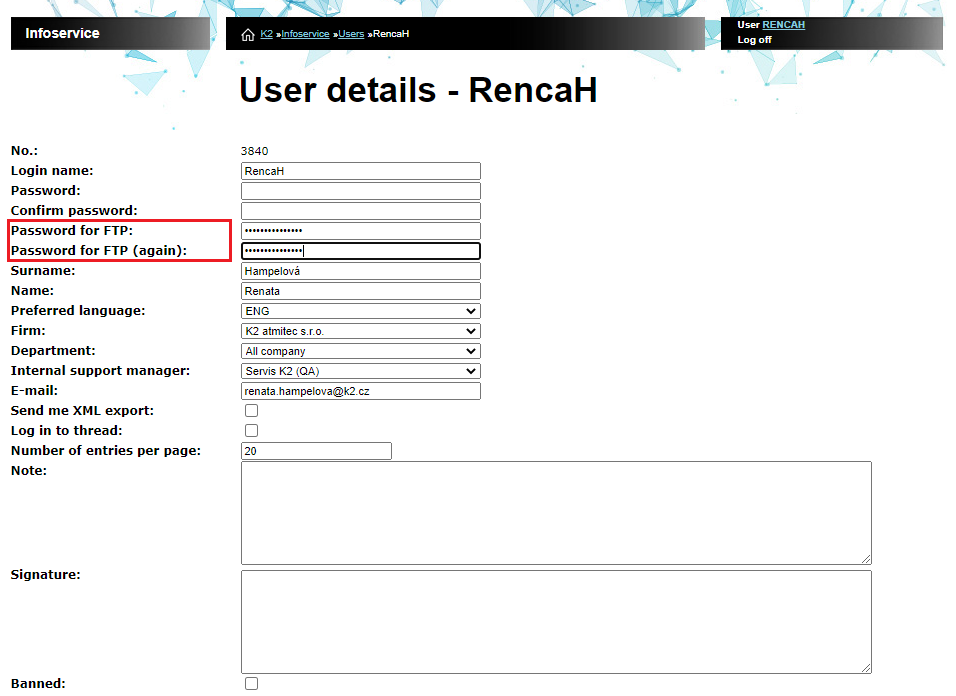Click the Infoservice header banner
This screenshot has height=696, width=956.
[x=110, y=34]
